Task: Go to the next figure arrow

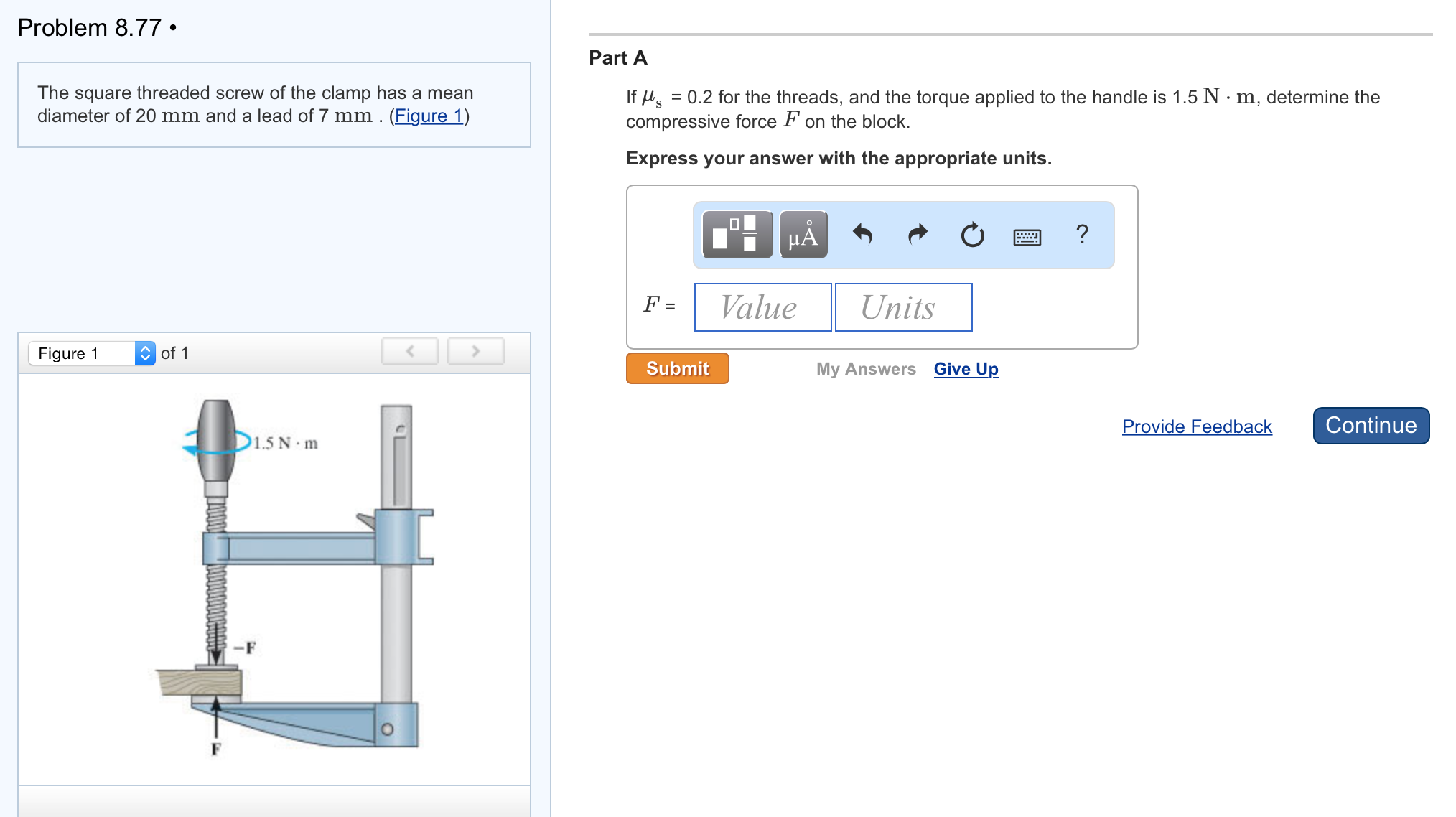Action: pyautogui.click(x=475, y=351)
